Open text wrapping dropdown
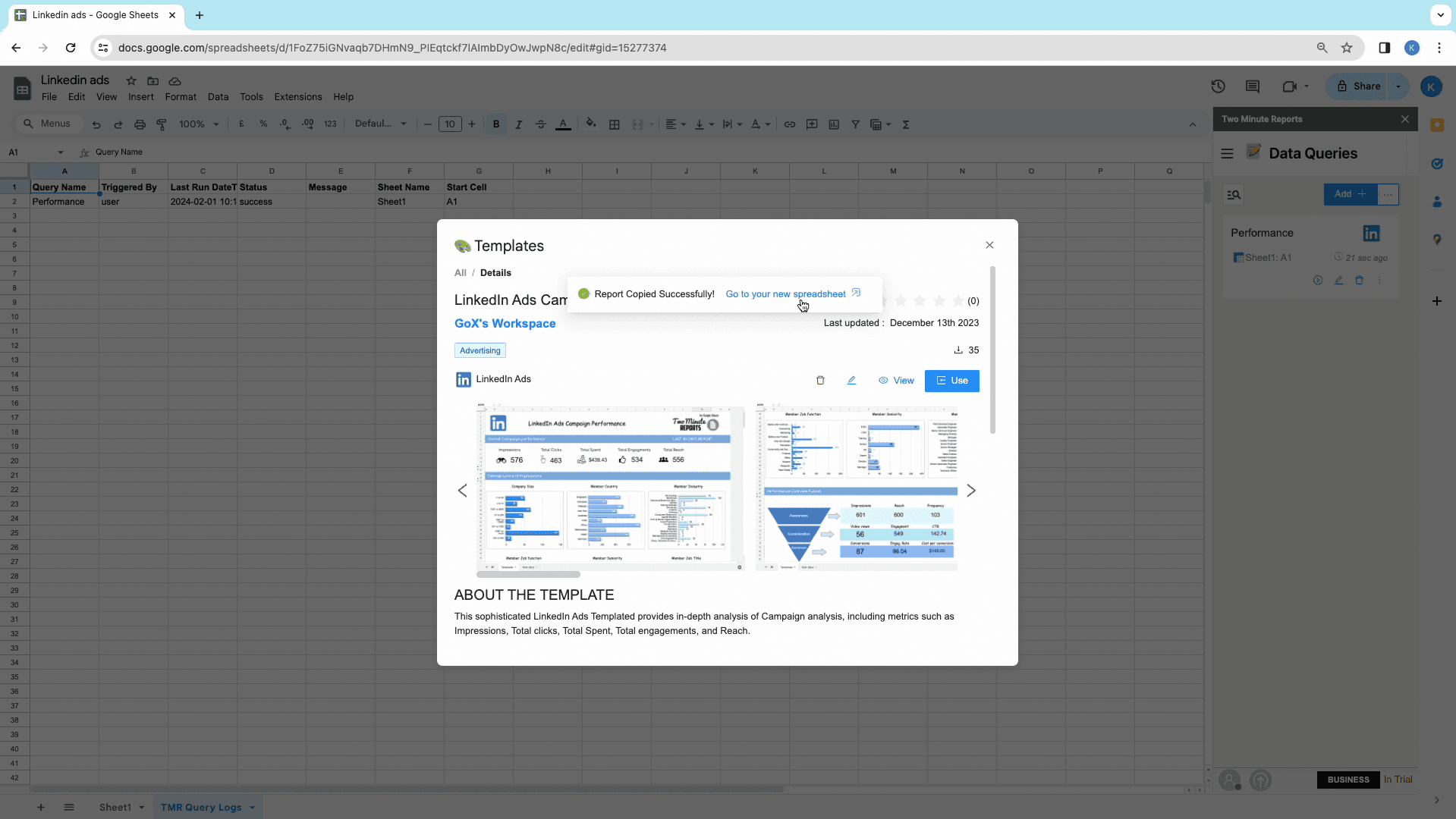The width and height of the screenshot is (1456, 819). (732, 124)
